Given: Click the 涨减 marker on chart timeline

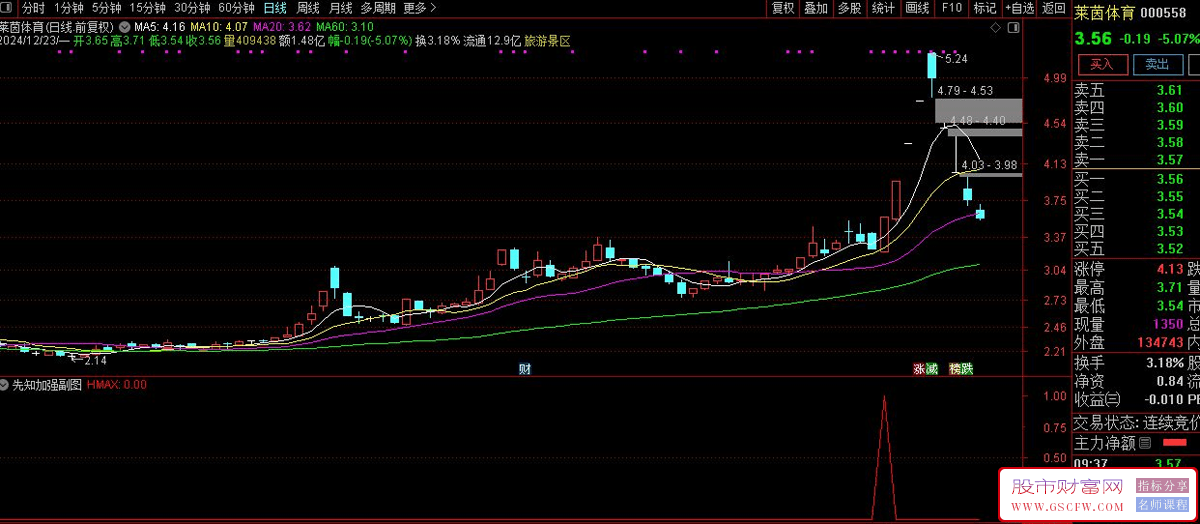Looking at the screenshot, I should click(925, 369).
